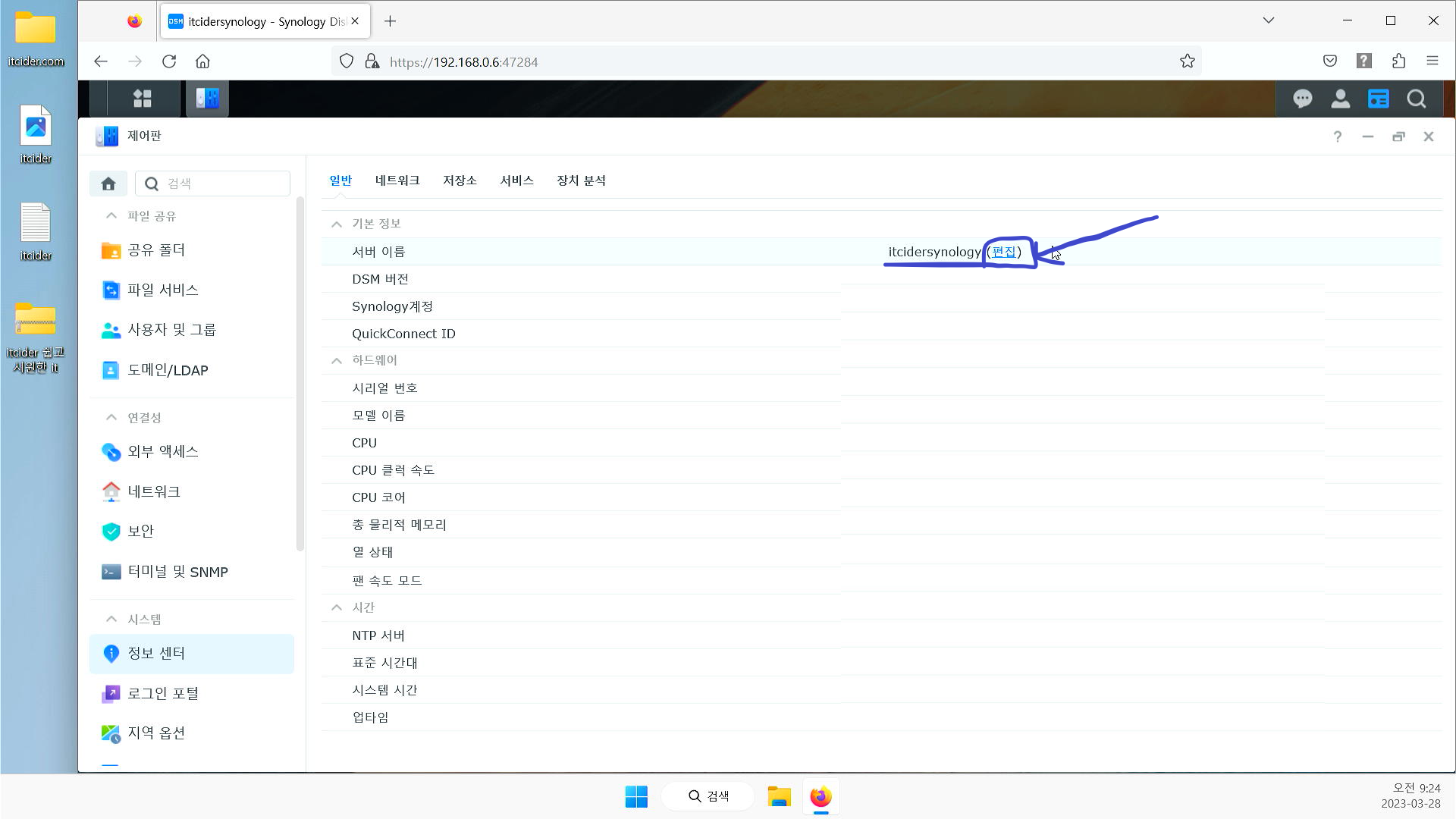This screenshot has height=819, width=1456.
Task: Switch to the 저장소 tab
Action: (x=460, y=180)
